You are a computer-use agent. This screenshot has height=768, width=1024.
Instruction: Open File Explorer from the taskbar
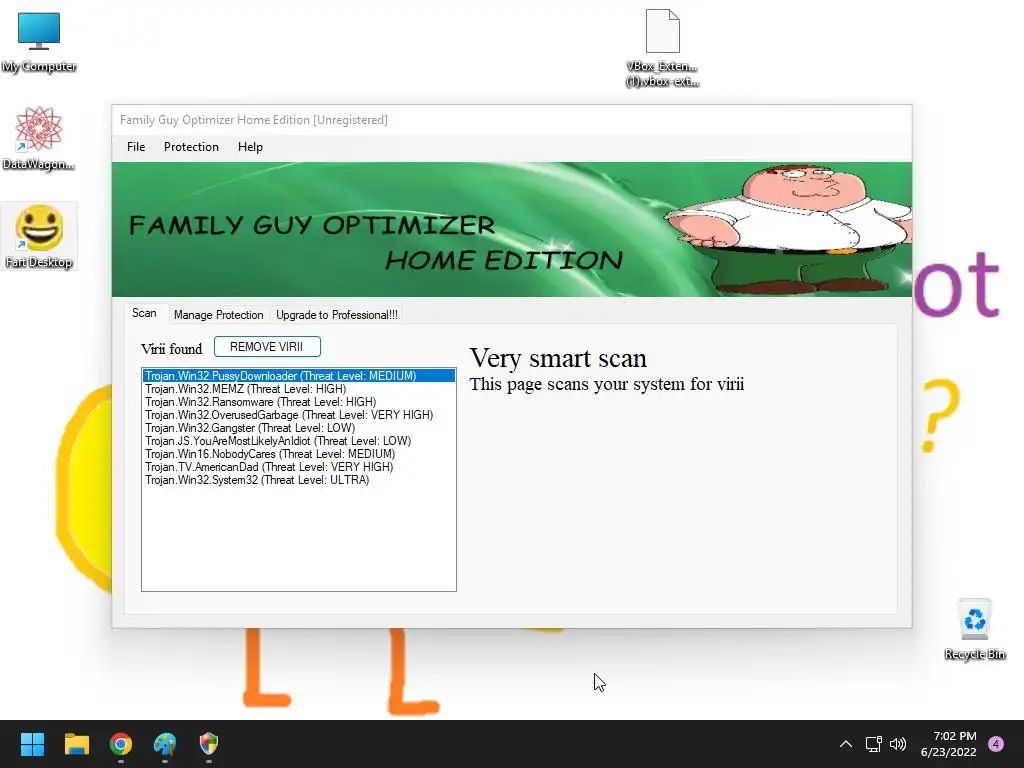76,744
